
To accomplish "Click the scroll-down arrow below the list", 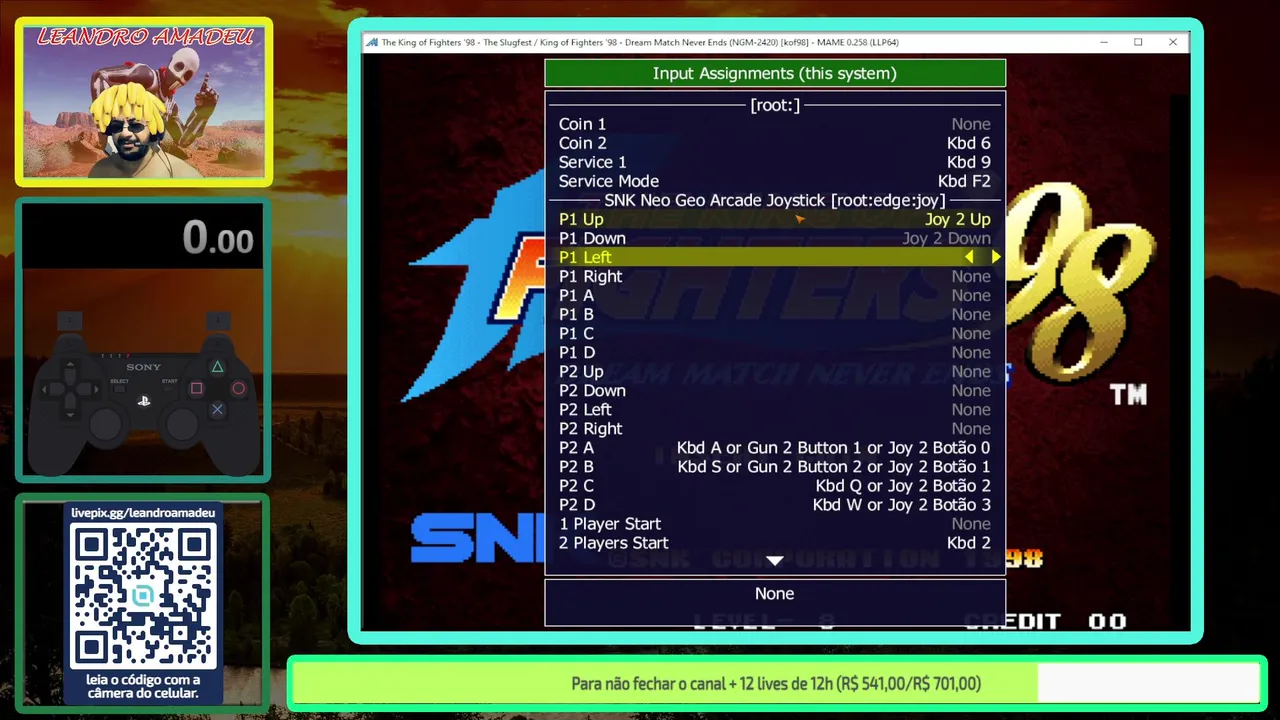I will click(x=775, y=561).
